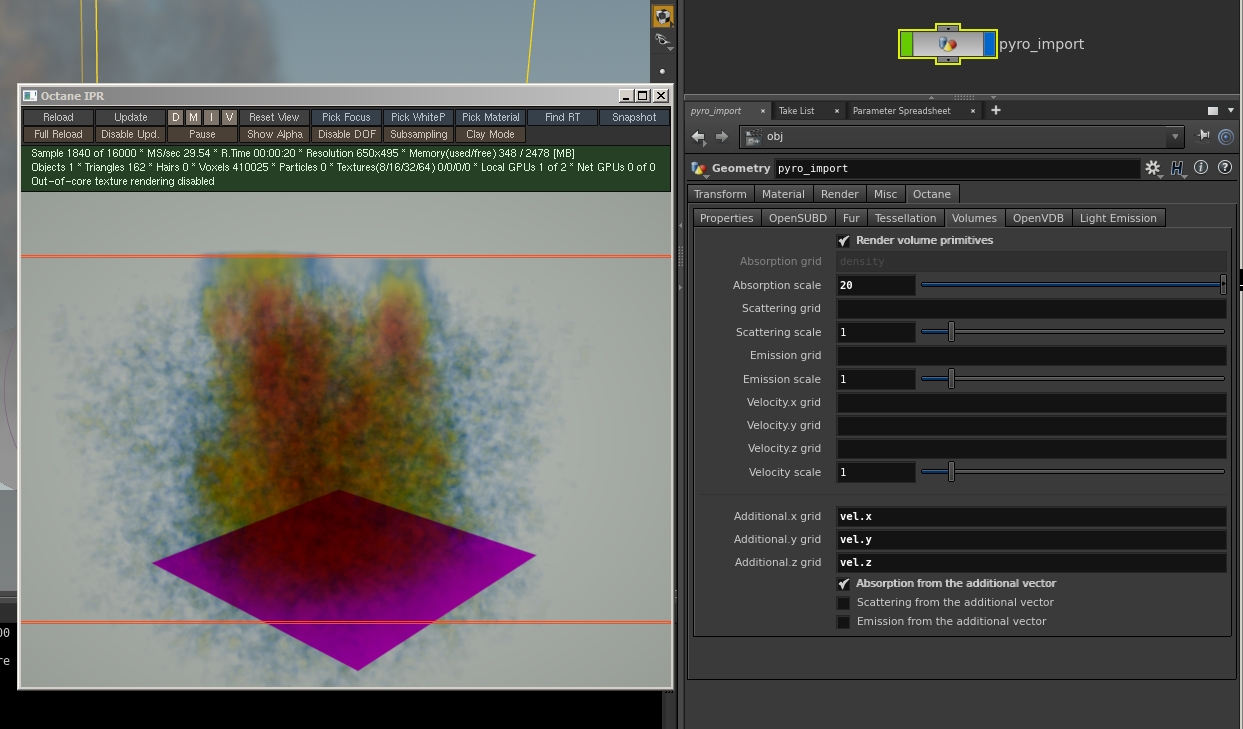Image resolution: width=1243 pixels, height=729 pixels.
Task: Click the shading mode icon atop viewport toolbar
Action: click(x=662, y=16)
